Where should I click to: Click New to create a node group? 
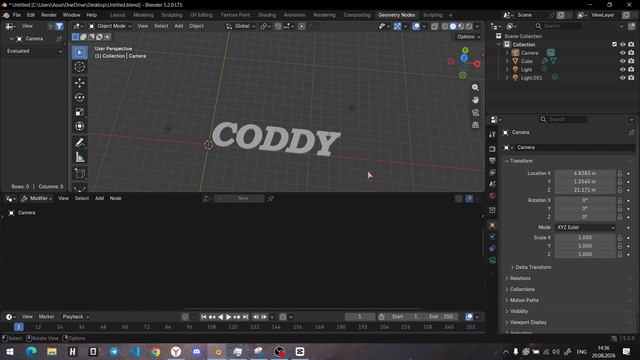pyautogui.click(x=240, y=198)
